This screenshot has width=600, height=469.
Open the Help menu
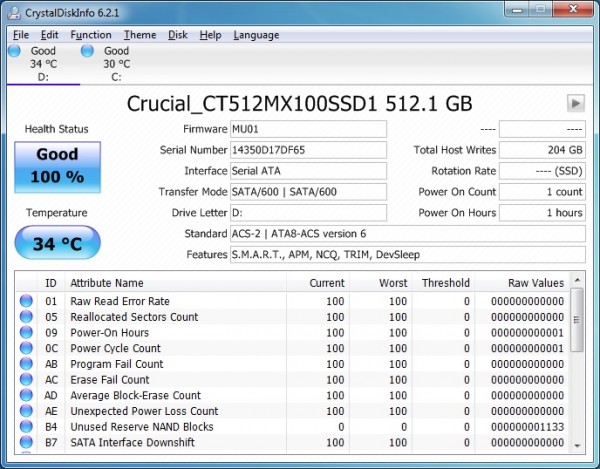(210, 35)
